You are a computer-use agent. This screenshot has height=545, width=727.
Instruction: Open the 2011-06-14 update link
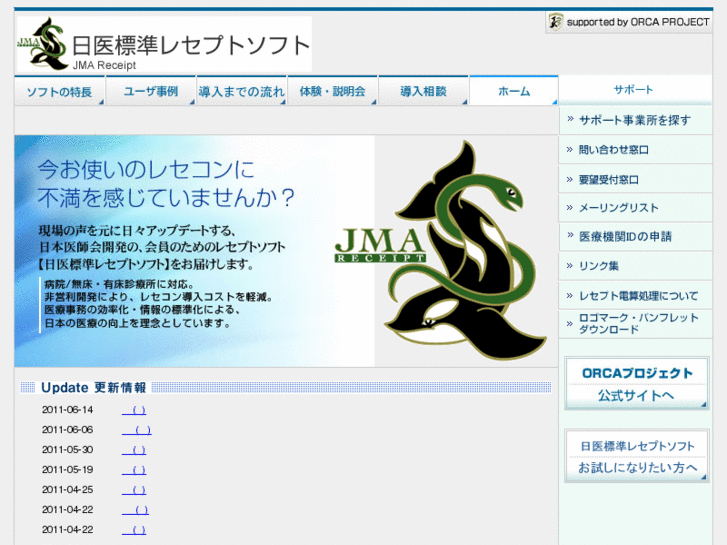134,410
